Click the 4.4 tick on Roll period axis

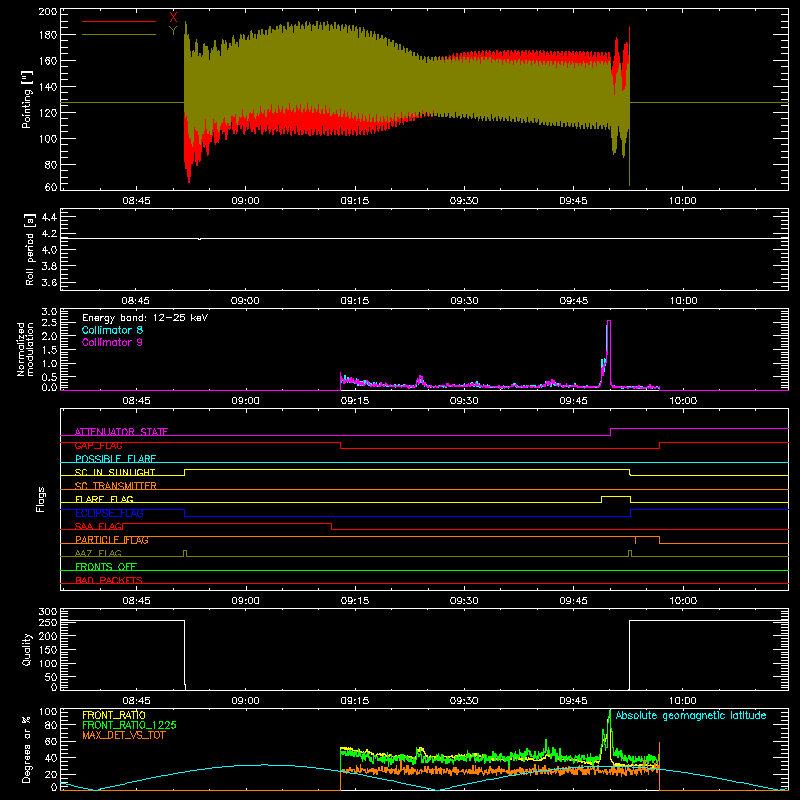tap(49, 217)
